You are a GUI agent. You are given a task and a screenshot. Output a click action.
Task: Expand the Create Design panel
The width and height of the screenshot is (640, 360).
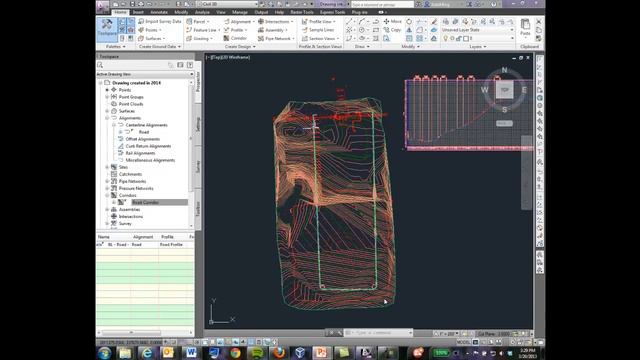point(240,47)
